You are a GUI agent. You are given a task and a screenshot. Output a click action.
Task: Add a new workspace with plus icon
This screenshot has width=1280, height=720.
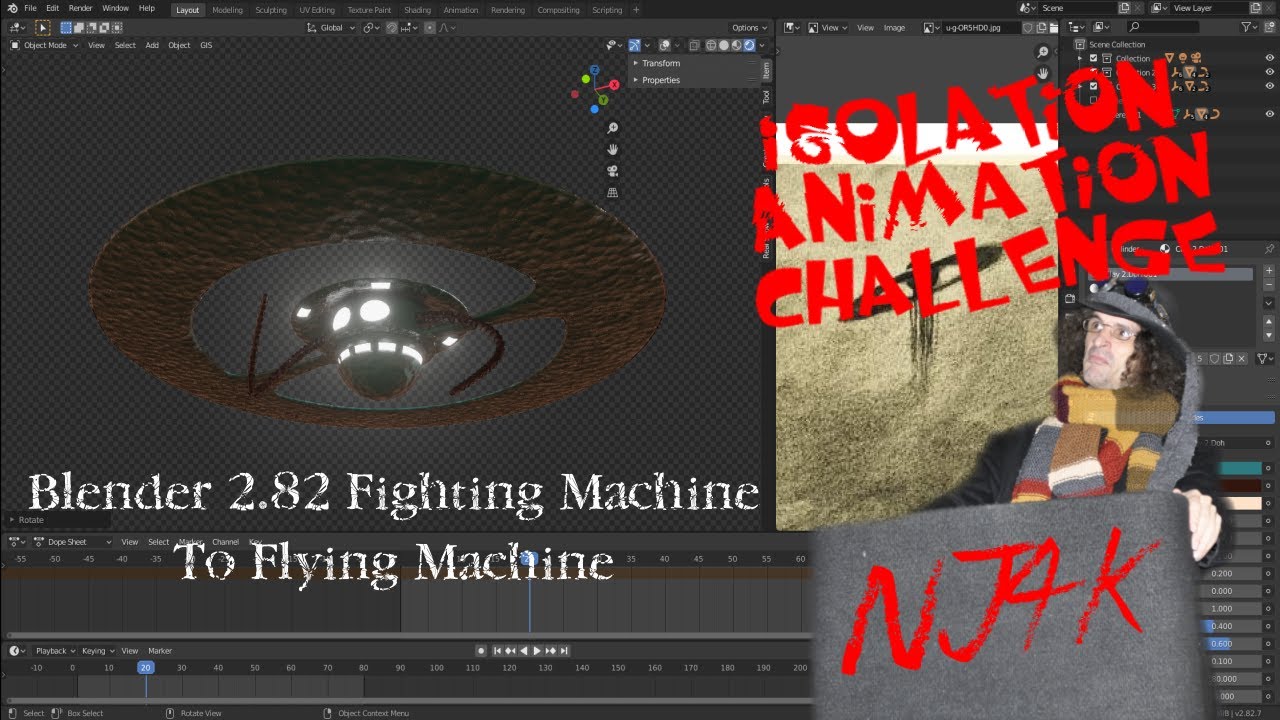click(636, 10)
